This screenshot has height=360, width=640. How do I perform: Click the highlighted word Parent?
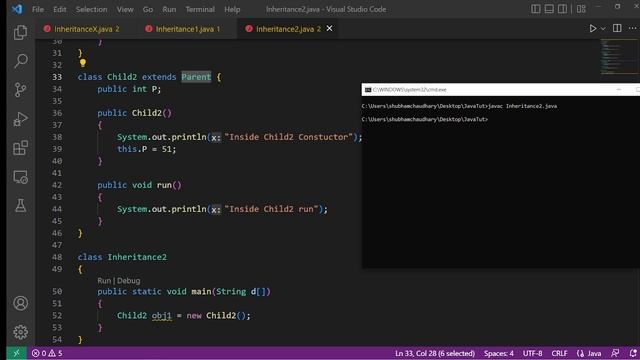click(x=196, y=77)
